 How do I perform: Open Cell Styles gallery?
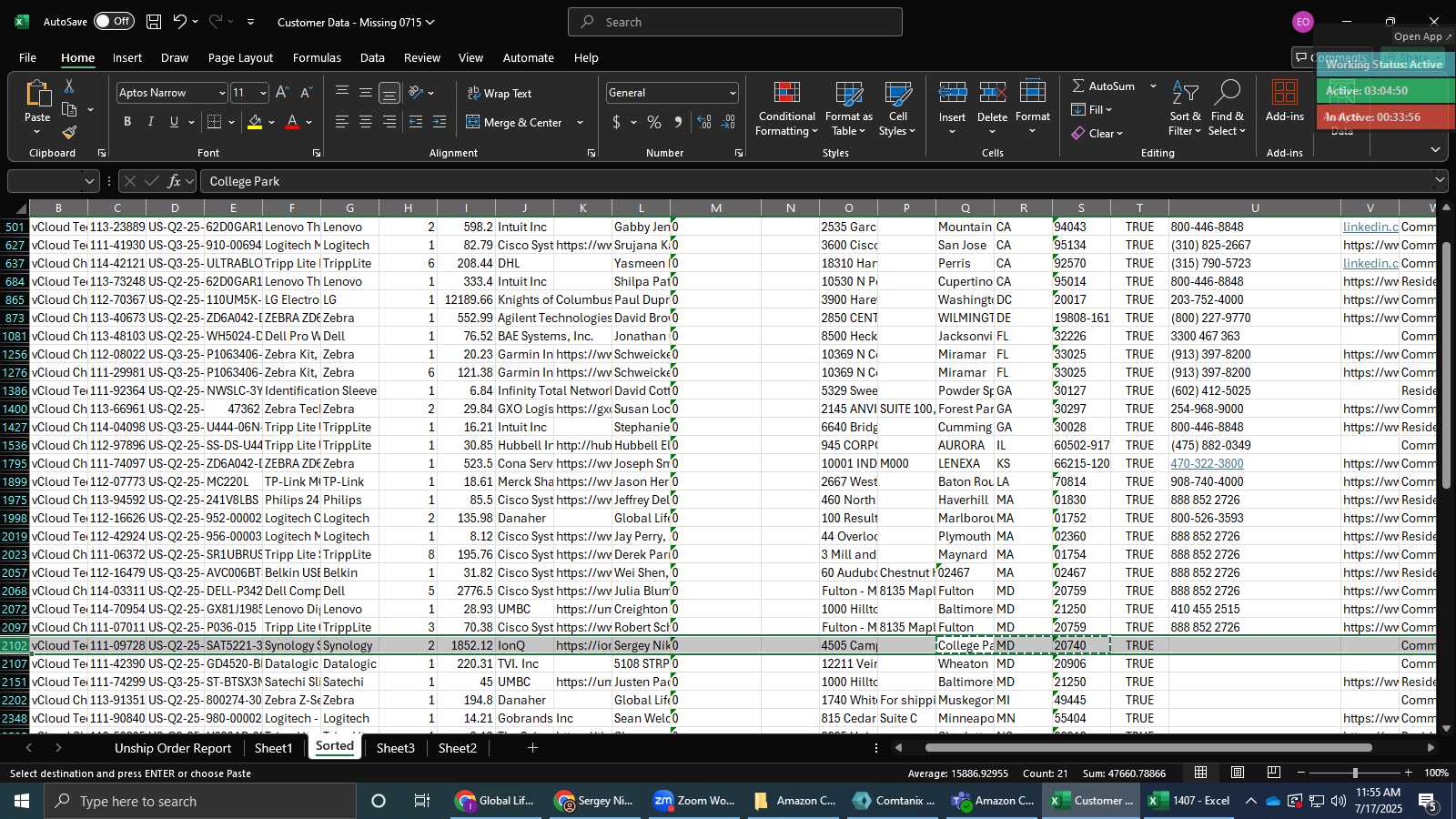pos(898,109)
